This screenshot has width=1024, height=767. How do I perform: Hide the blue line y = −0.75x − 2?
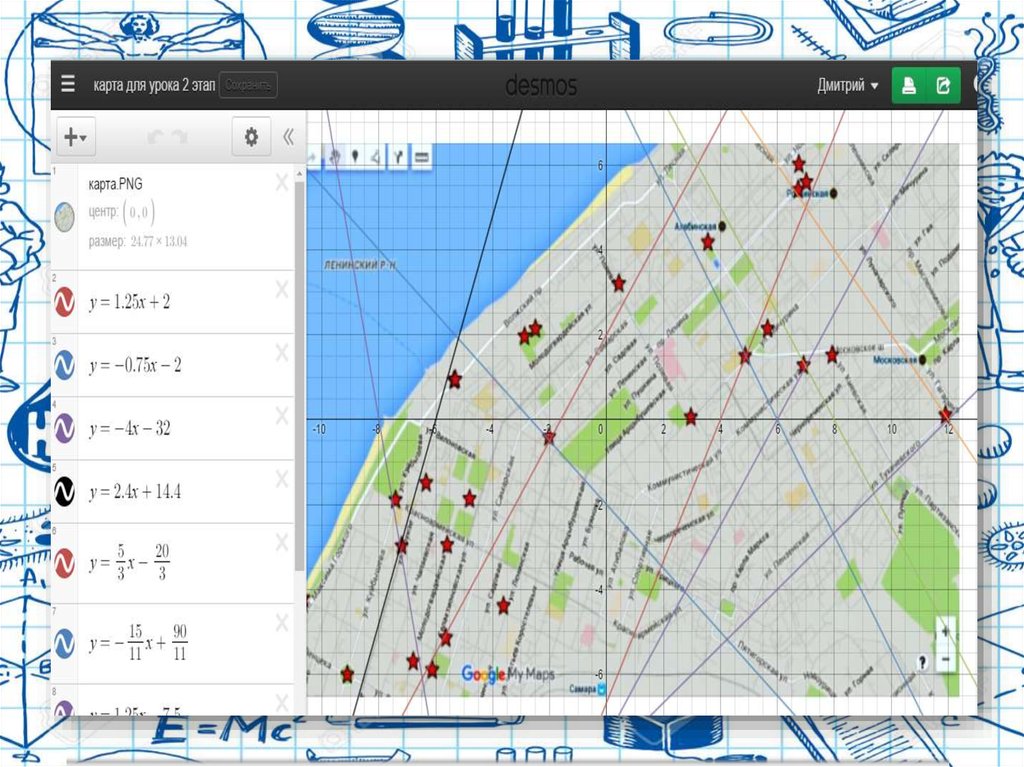tap(65, 365)
